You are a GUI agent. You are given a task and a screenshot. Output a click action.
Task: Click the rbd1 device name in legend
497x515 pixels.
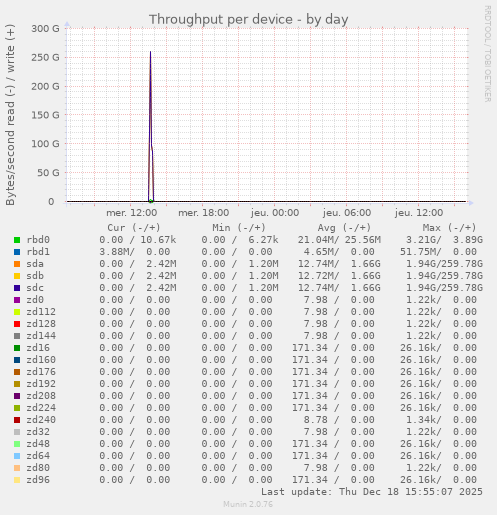(38, 252)
